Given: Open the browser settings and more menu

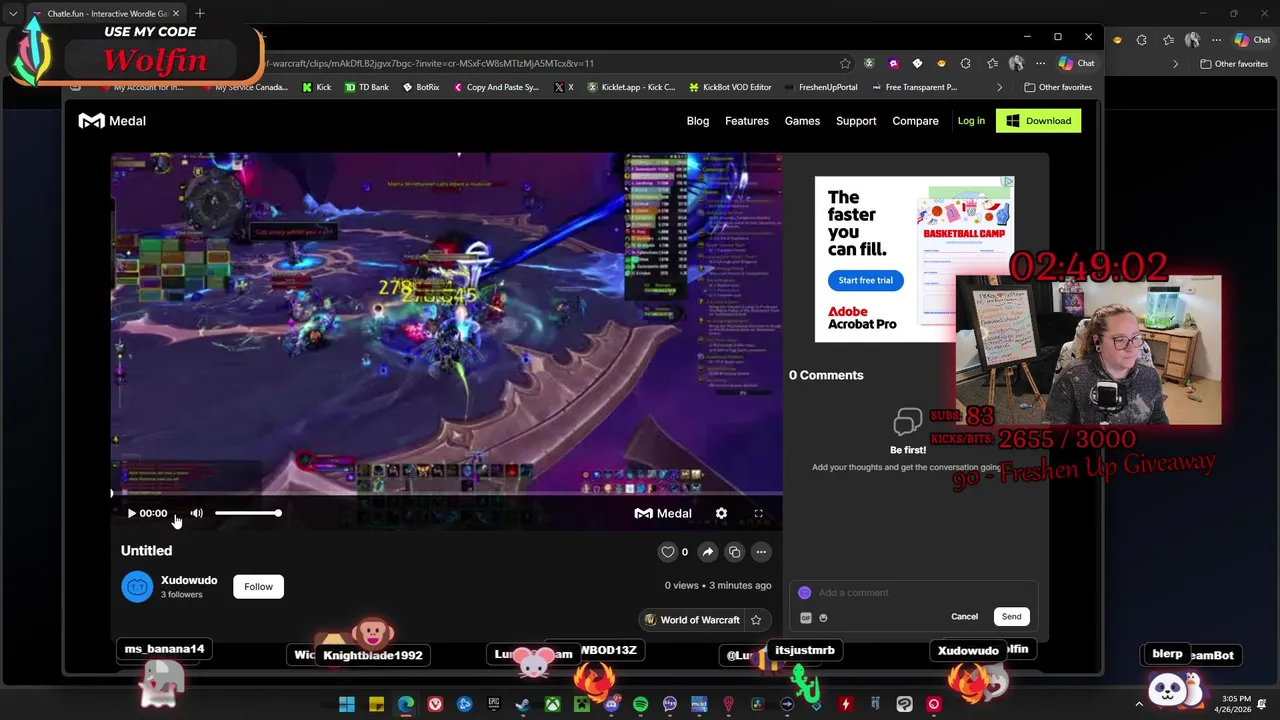Looking at the screenshot, I should (1040, 63).
